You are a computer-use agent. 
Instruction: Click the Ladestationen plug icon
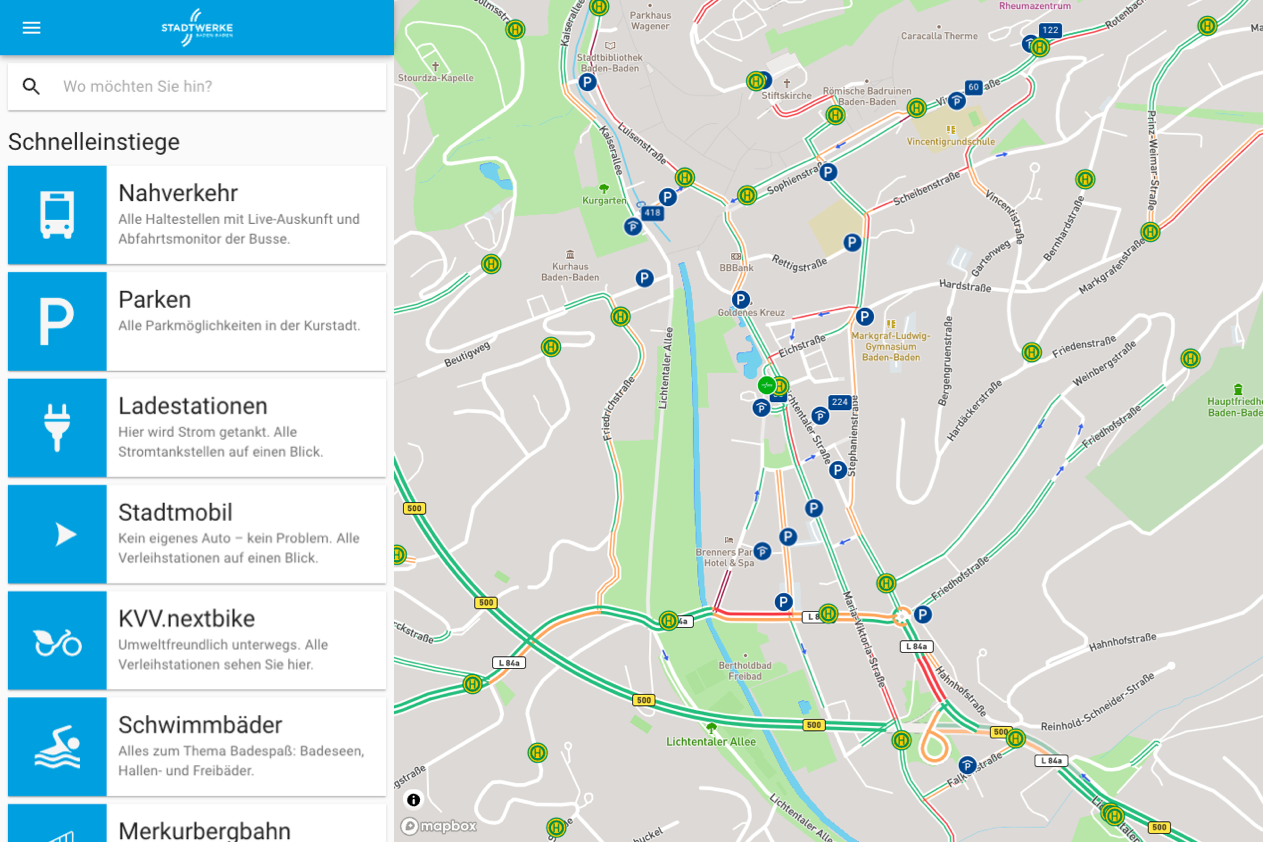(x=57, y=428)
